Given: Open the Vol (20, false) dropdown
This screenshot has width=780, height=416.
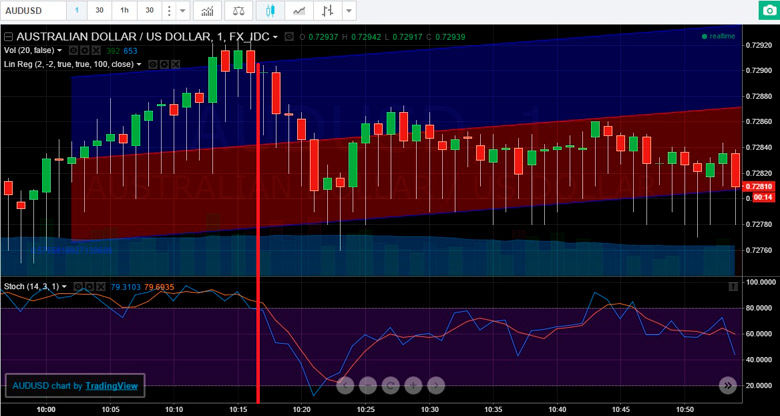Looking at the screenshot, I should tap(59, 51).
